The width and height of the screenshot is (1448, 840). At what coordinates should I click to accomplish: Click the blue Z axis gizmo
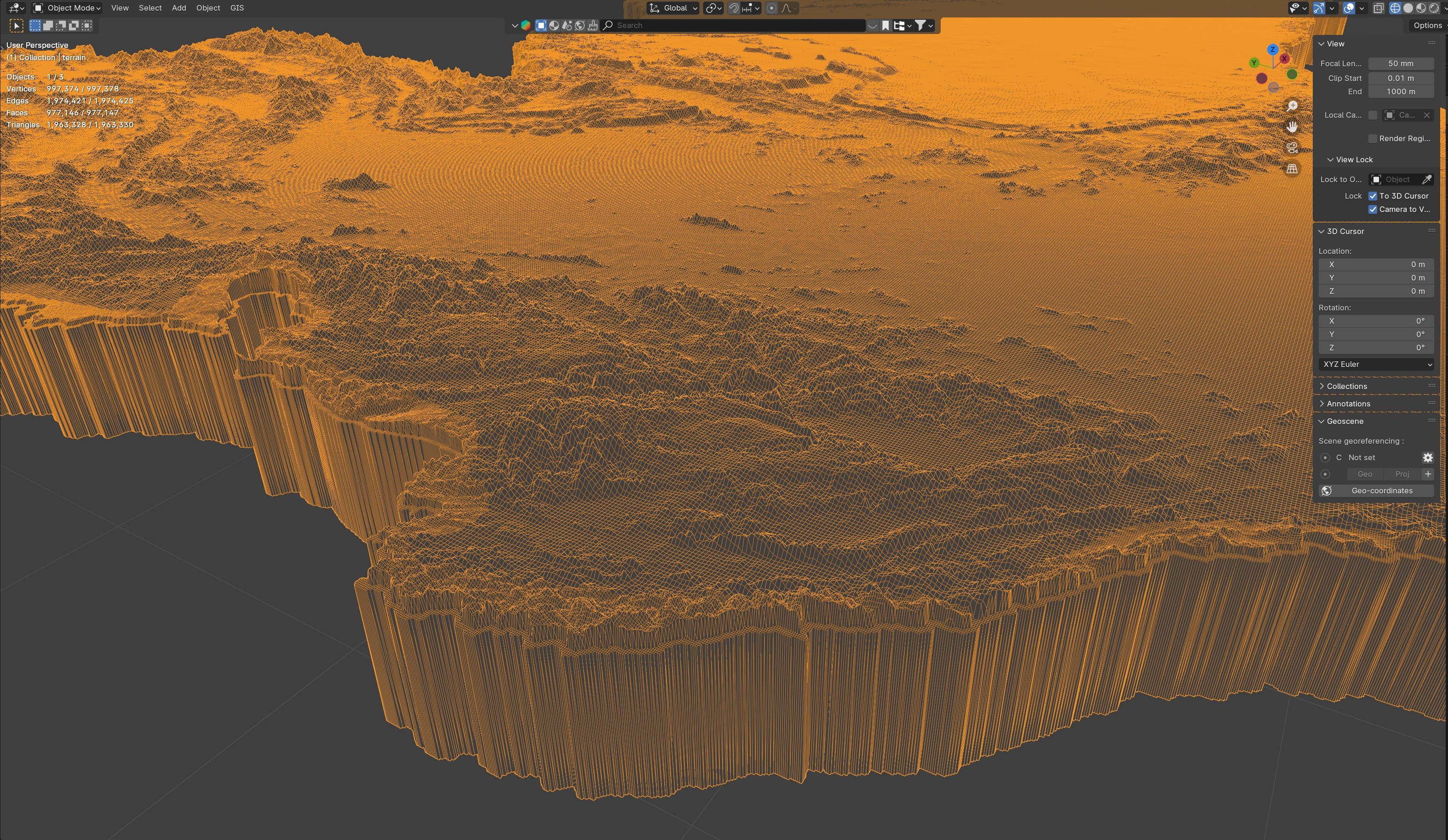coord(1272,49)
